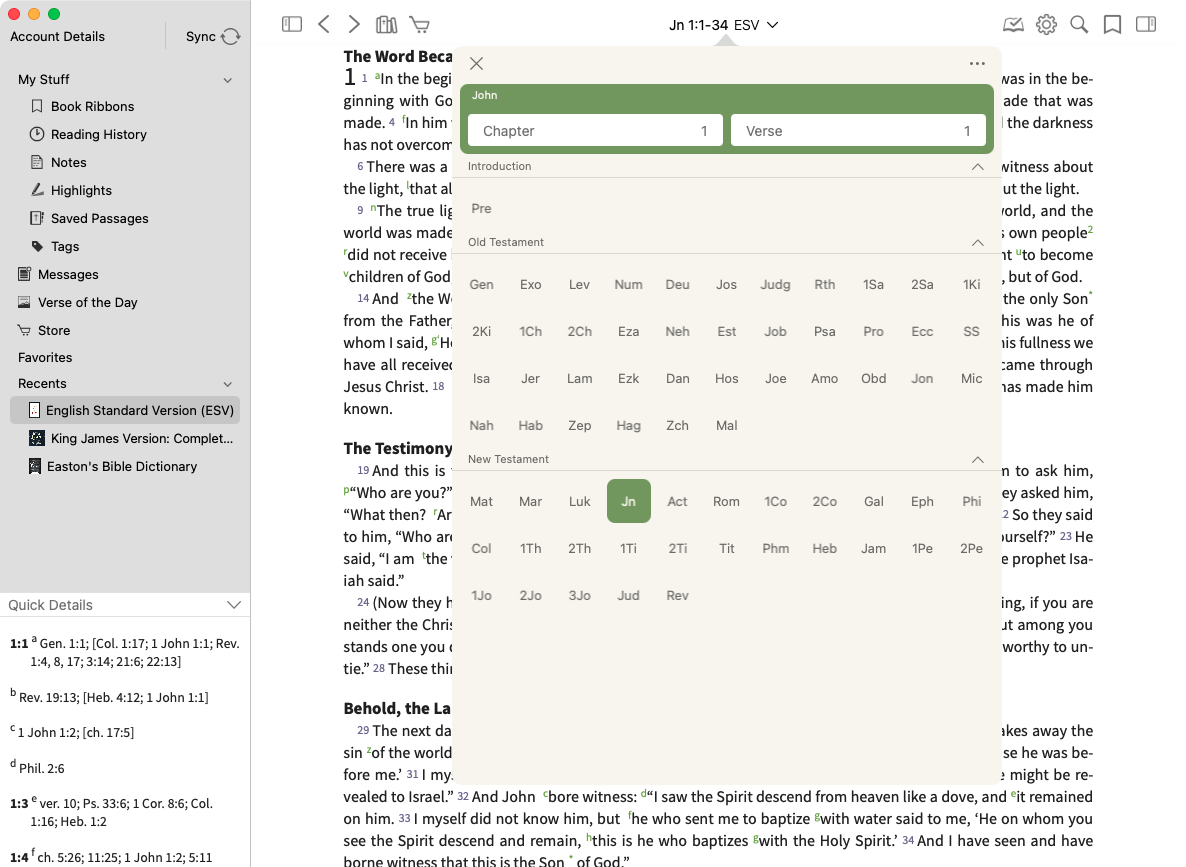The width and height of the screenshot is (1186, 867).
Task: Open the library books icon
Action: pos(386,24)
